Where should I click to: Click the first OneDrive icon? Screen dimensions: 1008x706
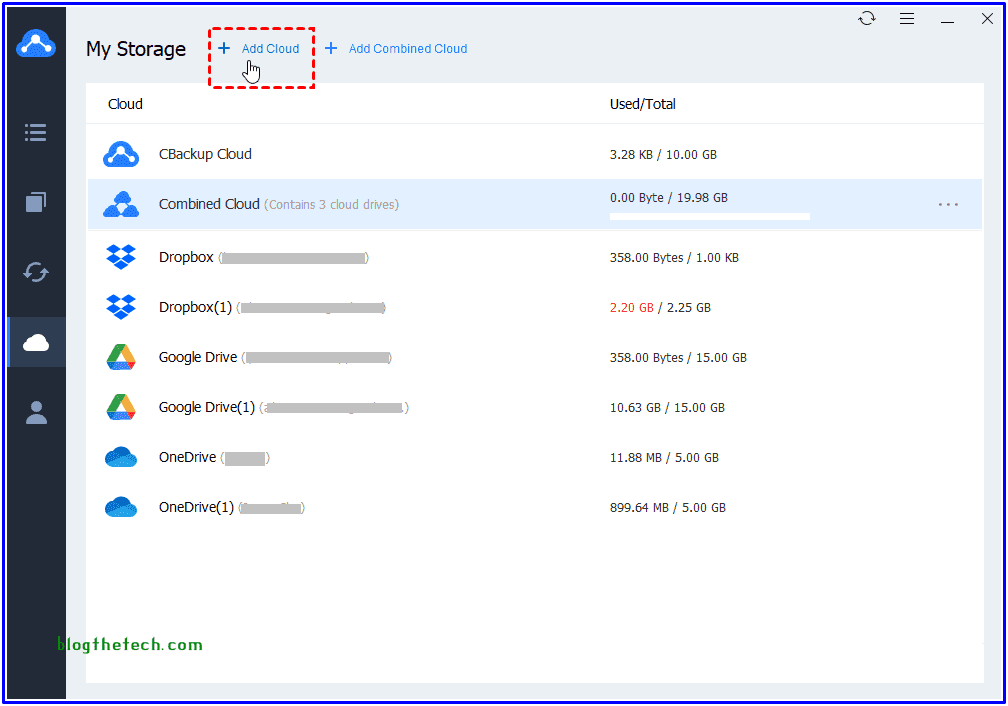click(121, 457)
